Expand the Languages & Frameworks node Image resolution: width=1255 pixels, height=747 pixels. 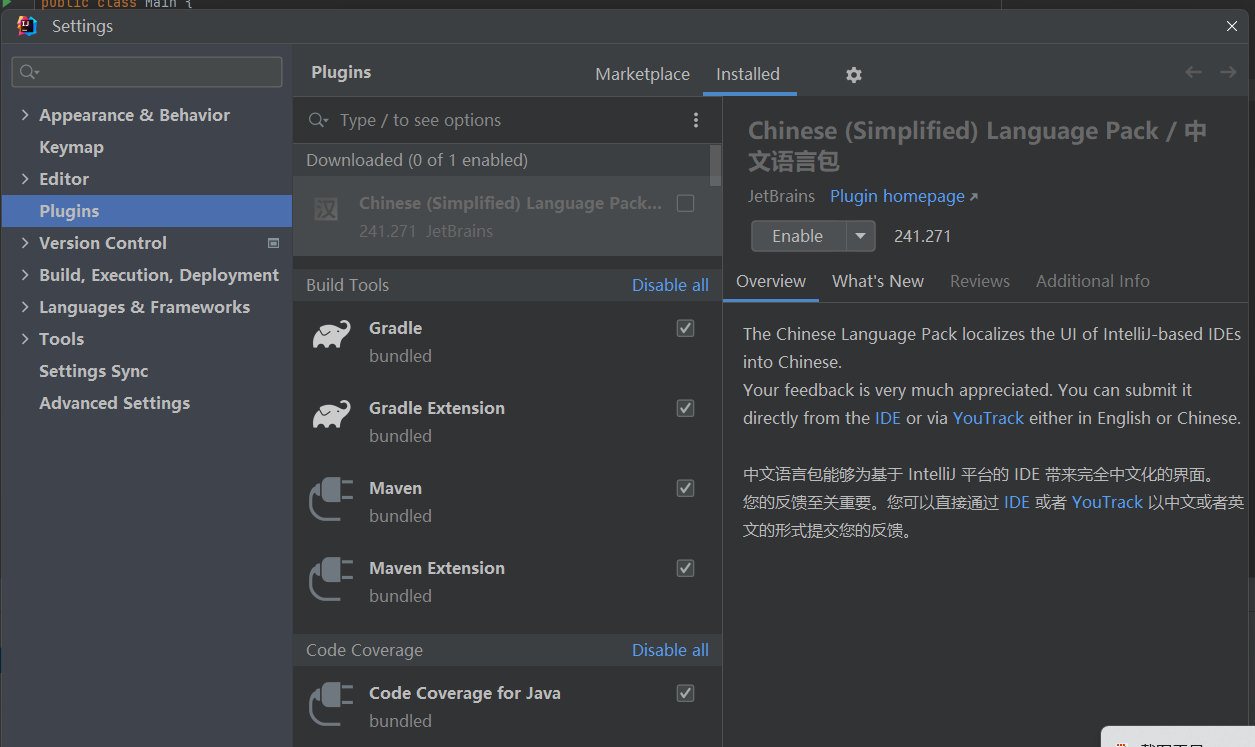click(24, 307)
